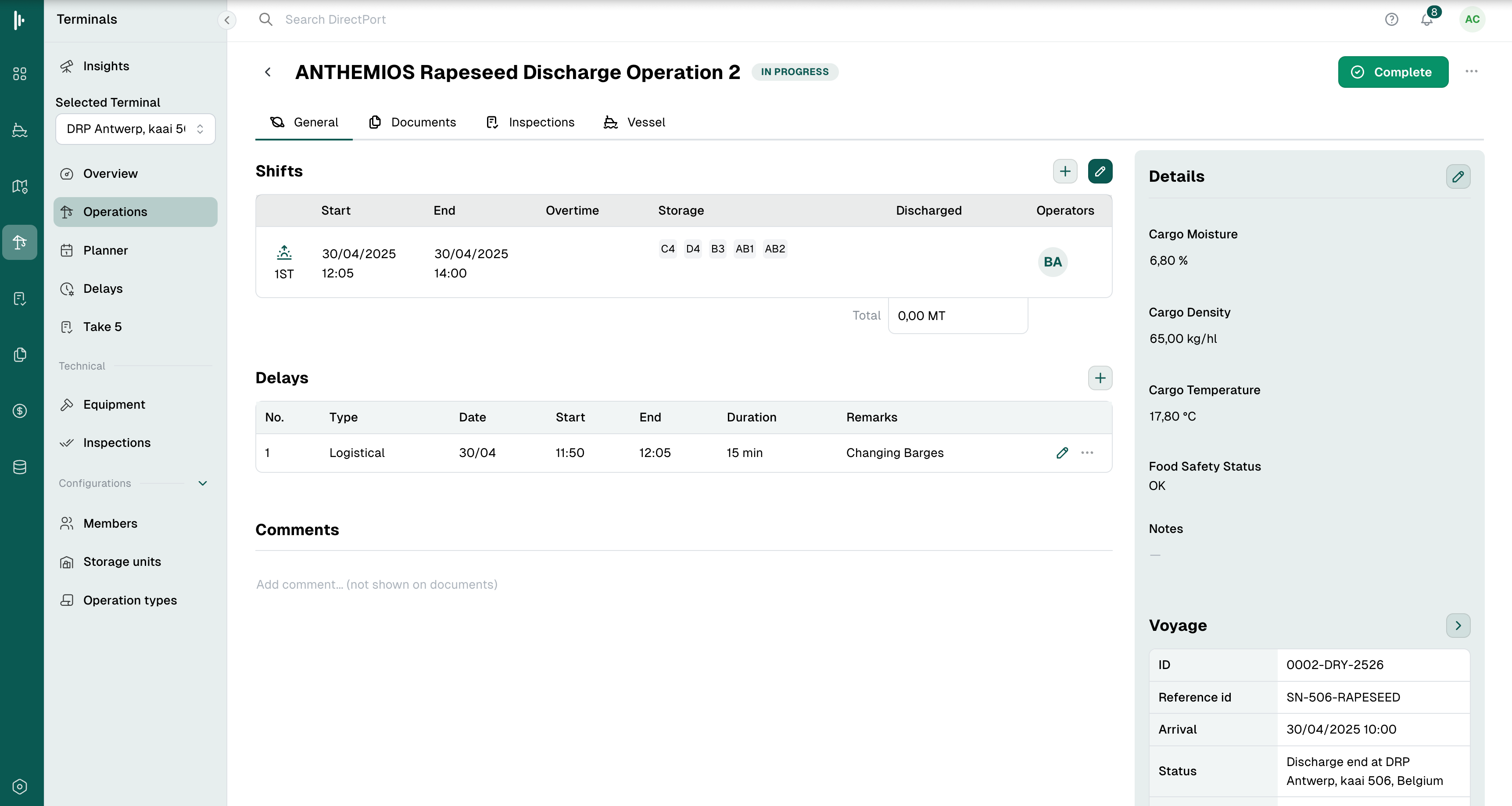The height and width of the screenshot is (806, 1512).
Task: Edit the Details panel with pencil icon
Action: coord(1458,176)
